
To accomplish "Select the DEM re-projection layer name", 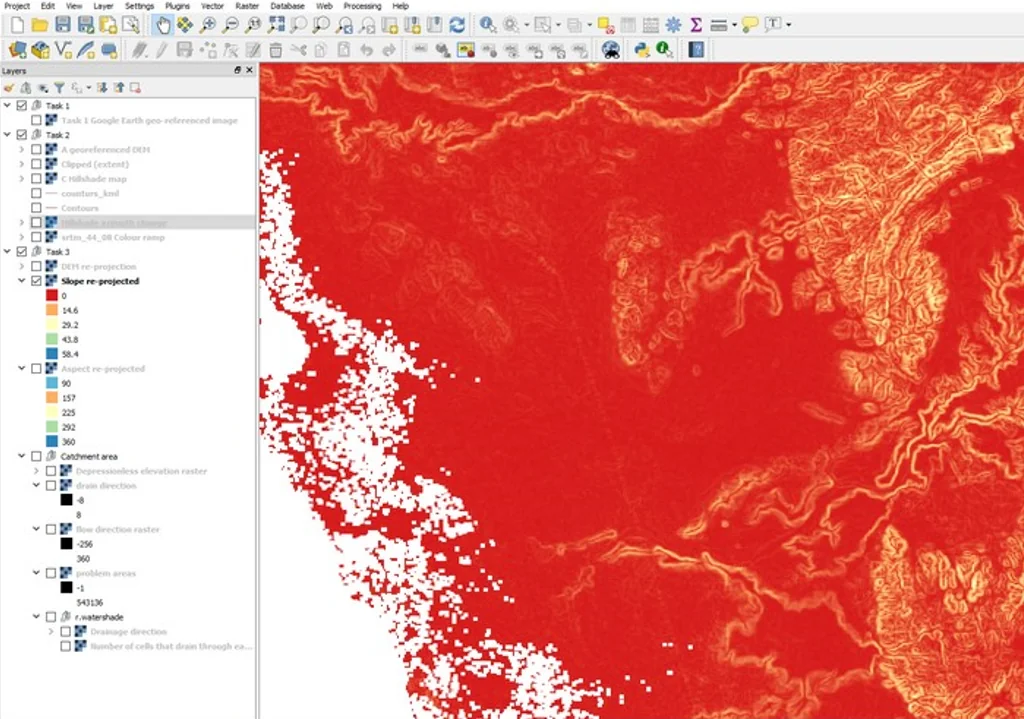I will point(99,266).
